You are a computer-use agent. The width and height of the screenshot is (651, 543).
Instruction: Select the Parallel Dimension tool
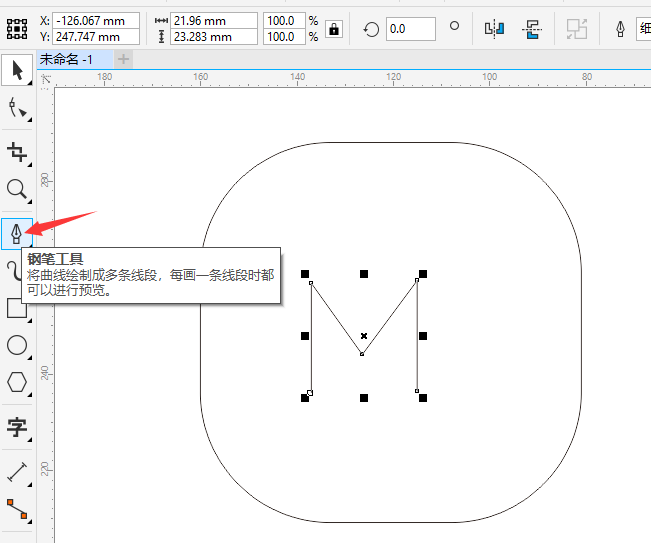(x=17, y=471)
